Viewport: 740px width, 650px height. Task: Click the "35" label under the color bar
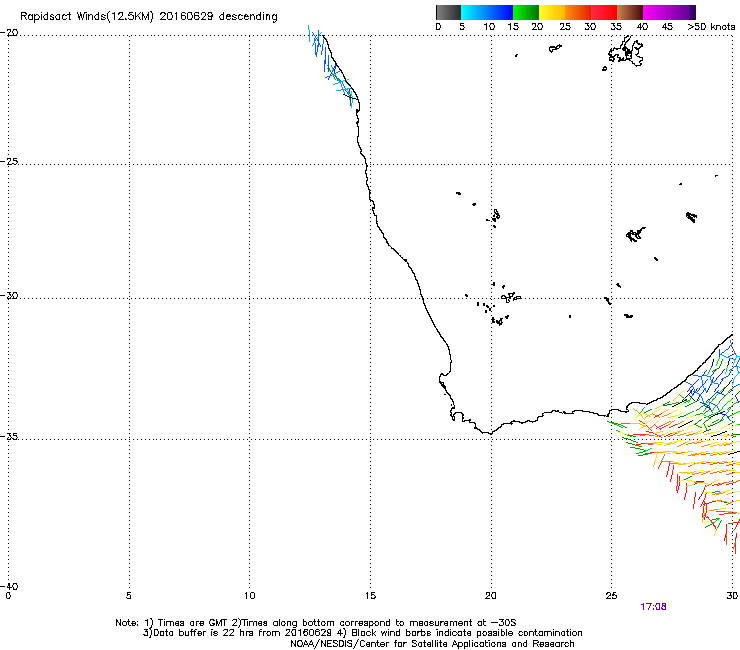616,27
